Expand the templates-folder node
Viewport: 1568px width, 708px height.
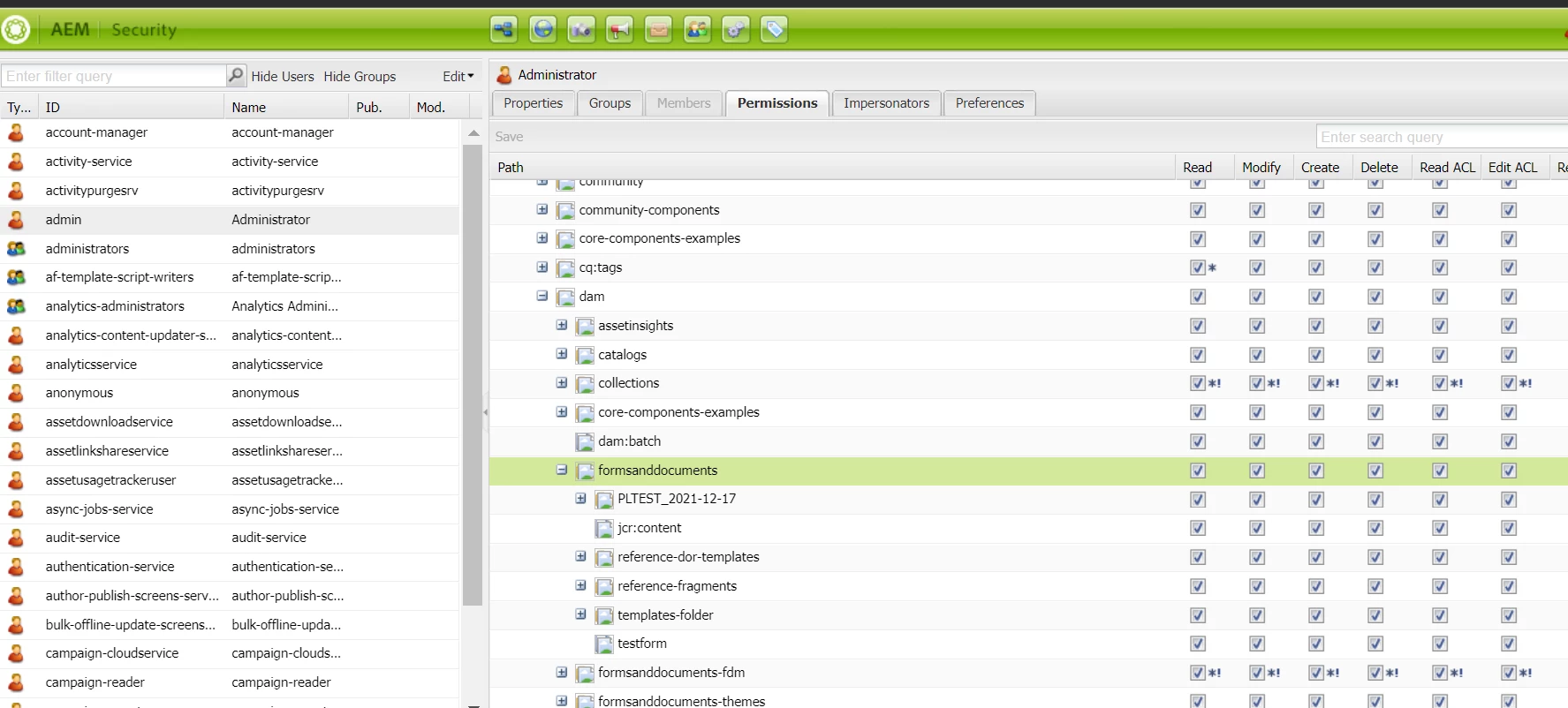click(x=581, y=614)
